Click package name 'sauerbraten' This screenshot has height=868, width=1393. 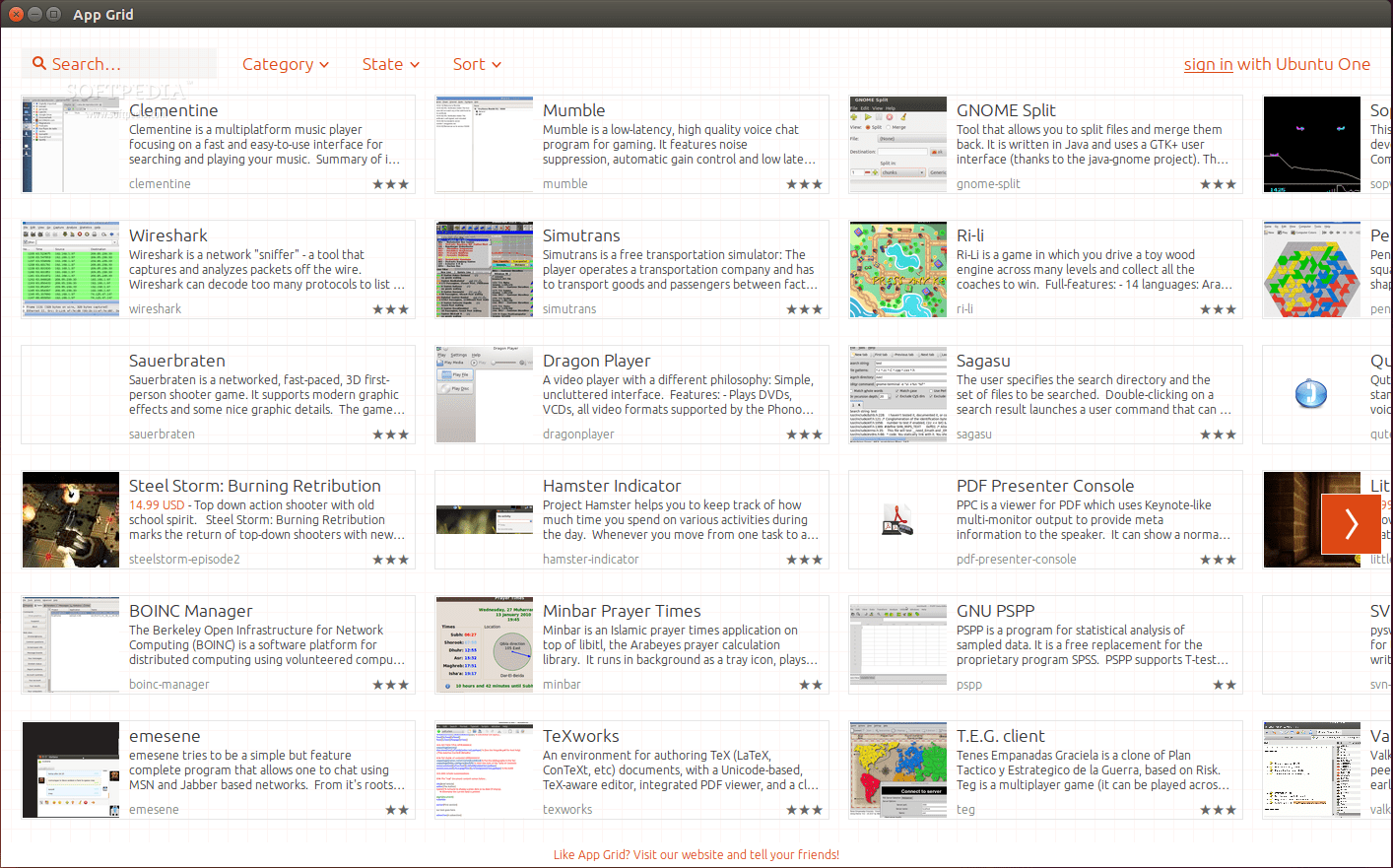(x=162, y=434)
